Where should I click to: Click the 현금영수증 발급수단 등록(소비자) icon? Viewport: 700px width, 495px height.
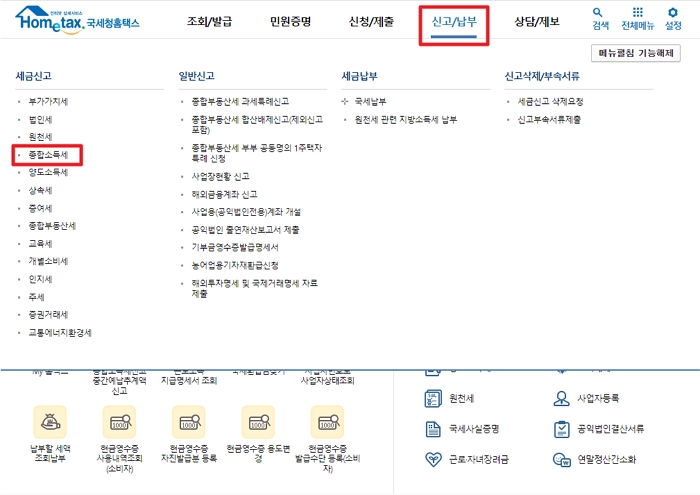[x=328, y=422]
